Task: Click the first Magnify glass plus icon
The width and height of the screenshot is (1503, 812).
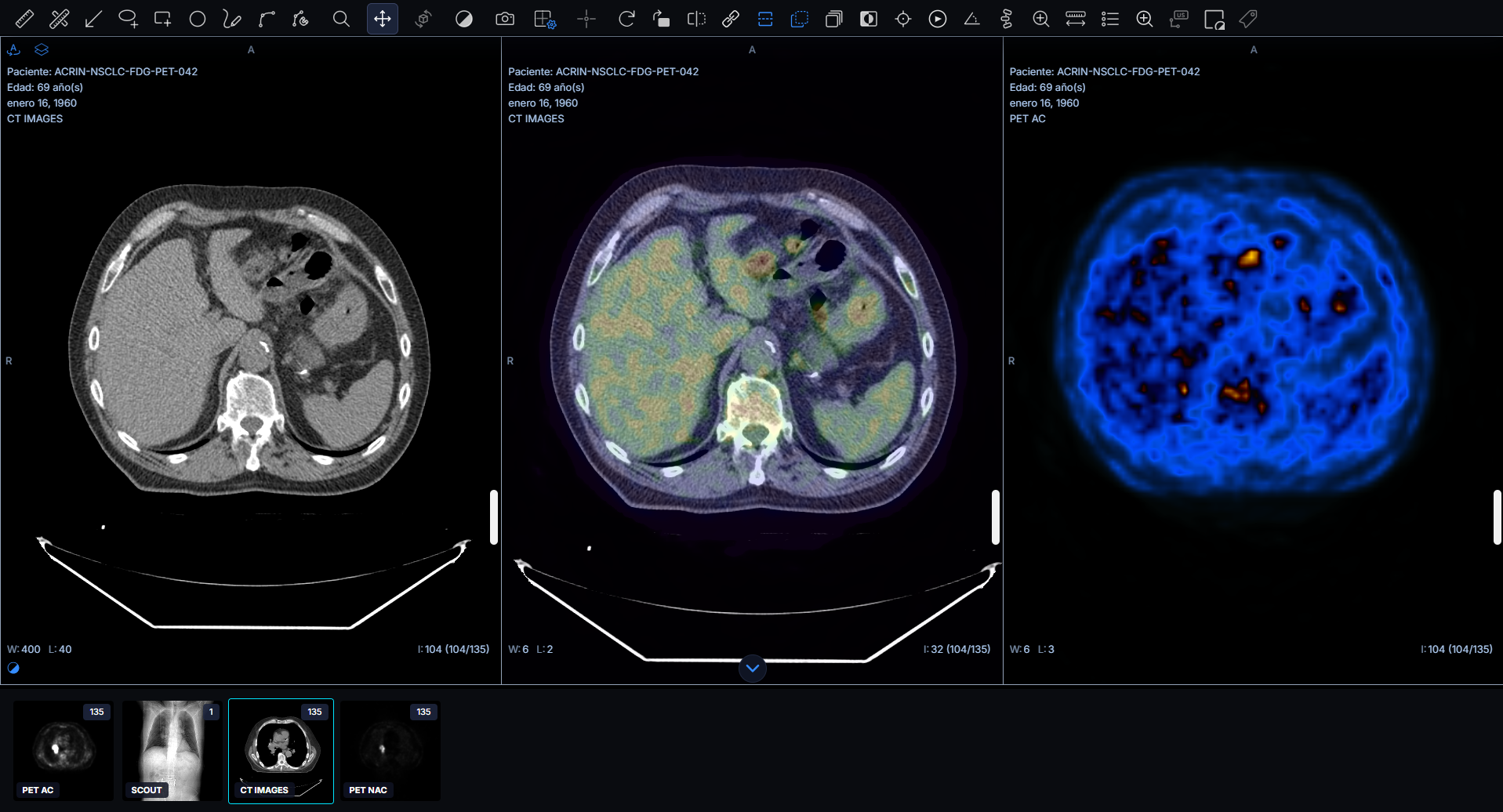Action: (1041, 19)
